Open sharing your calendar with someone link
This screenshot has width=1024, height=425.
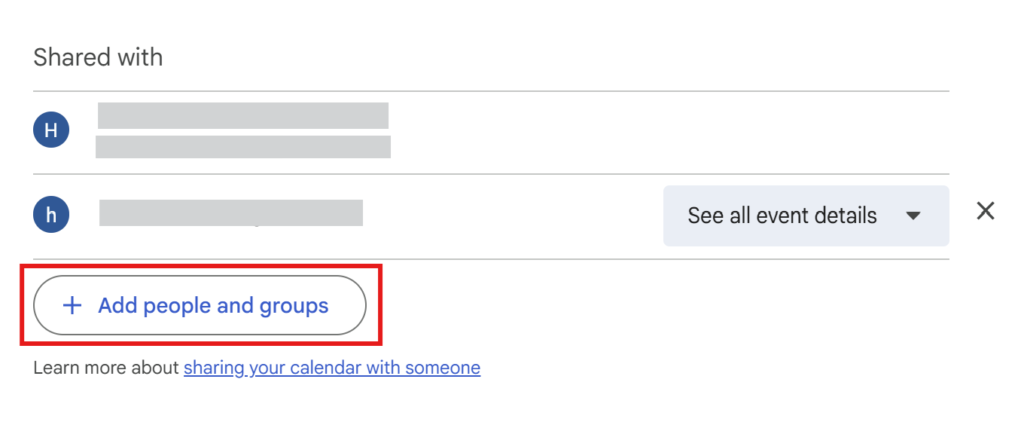click(x=332, y=368)
